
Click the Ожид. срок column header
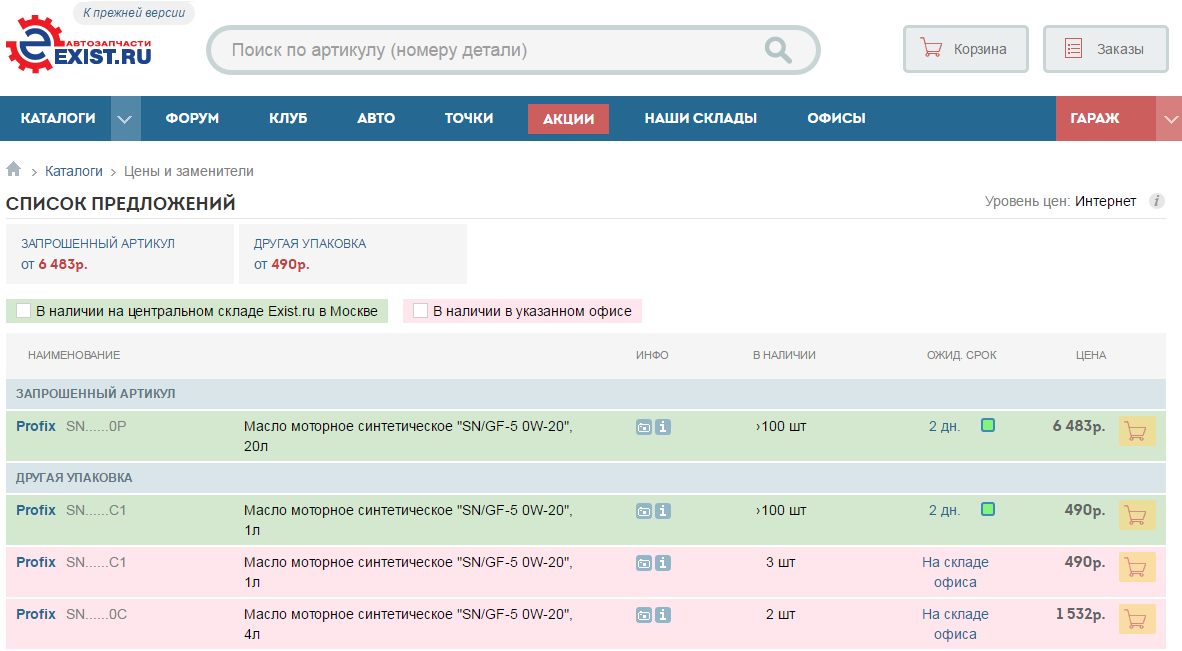coord(962,355)
